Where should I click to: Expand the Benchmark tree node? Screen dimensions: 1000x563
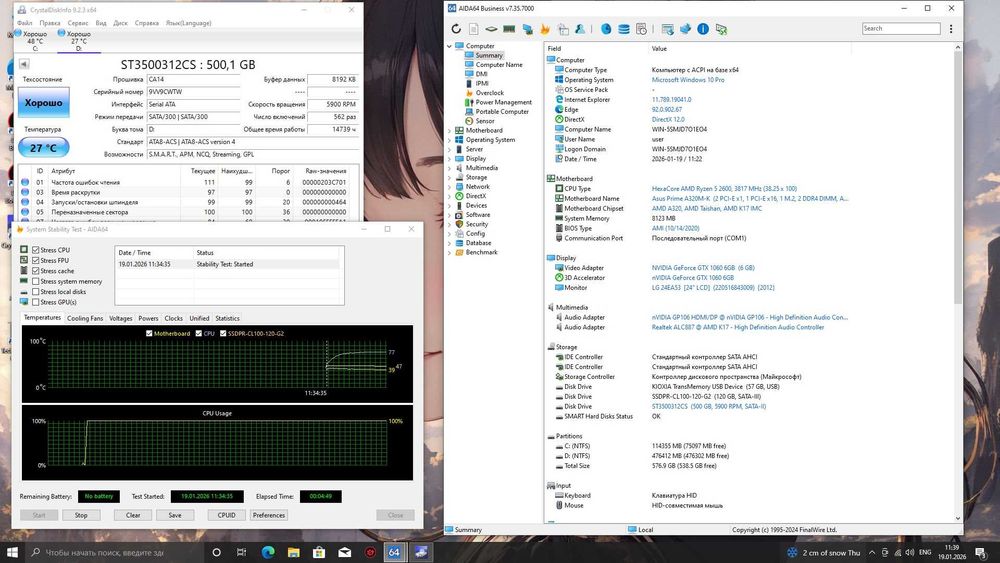pyautogui.click(x=449, y=252)
